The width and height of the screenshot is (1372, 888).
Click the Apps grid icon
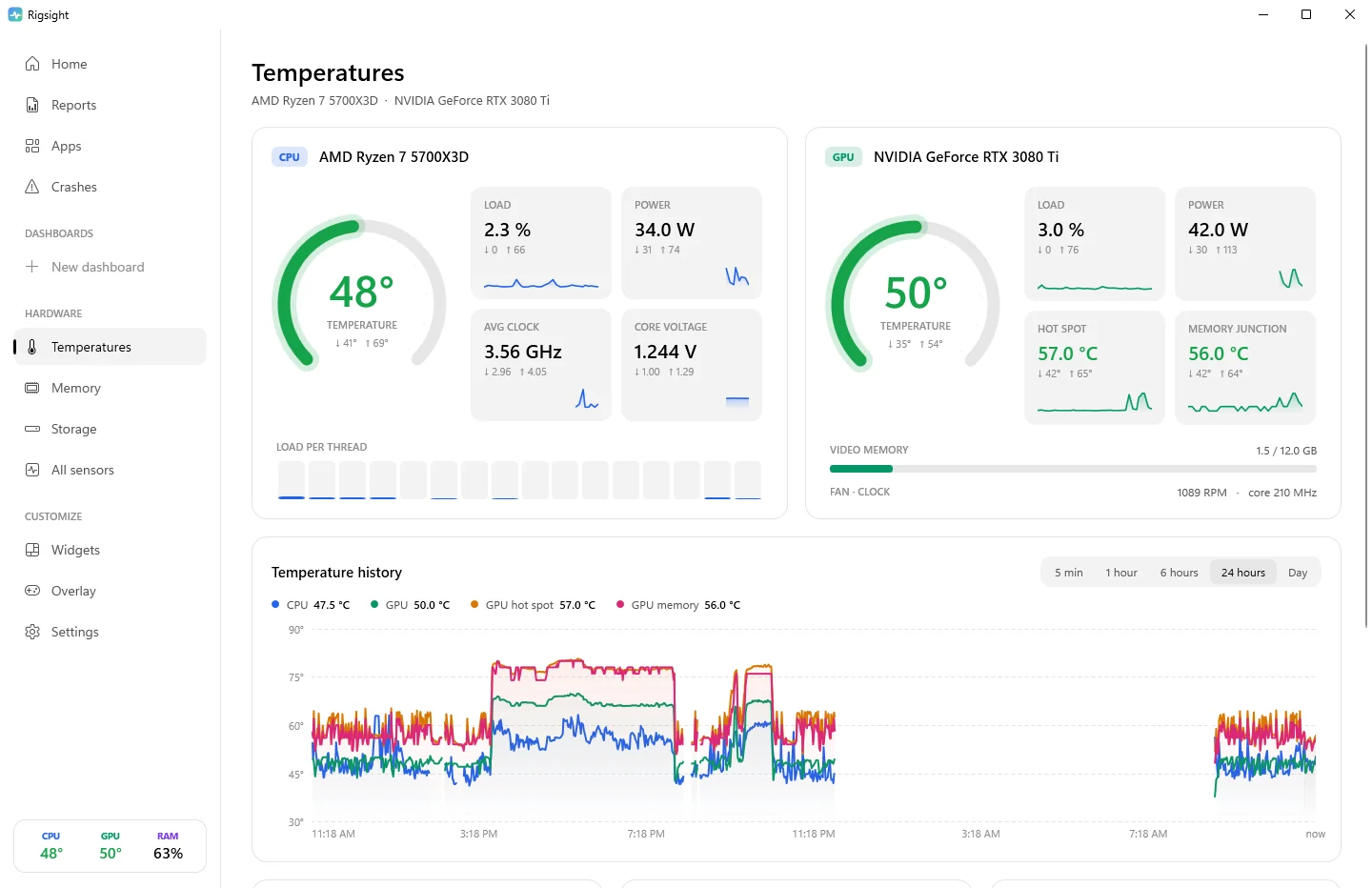(32, 146)
